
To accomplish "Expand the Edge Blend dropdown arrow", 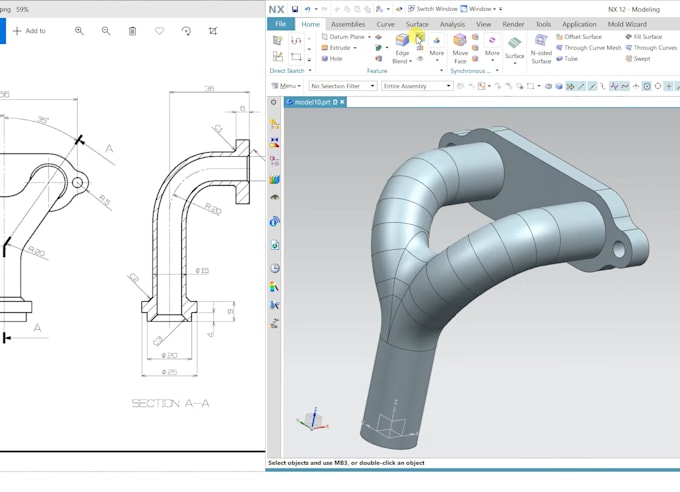I will (410, 61).
